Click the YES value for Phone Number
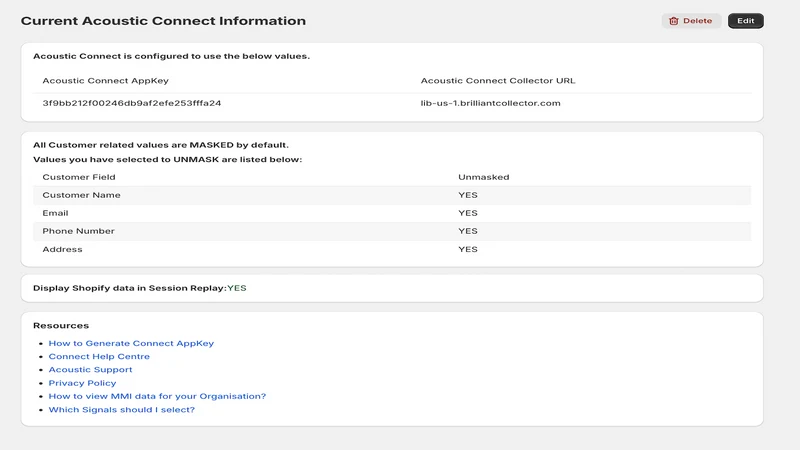This screenshot has width=800, height=450. [x=468, y=231]
